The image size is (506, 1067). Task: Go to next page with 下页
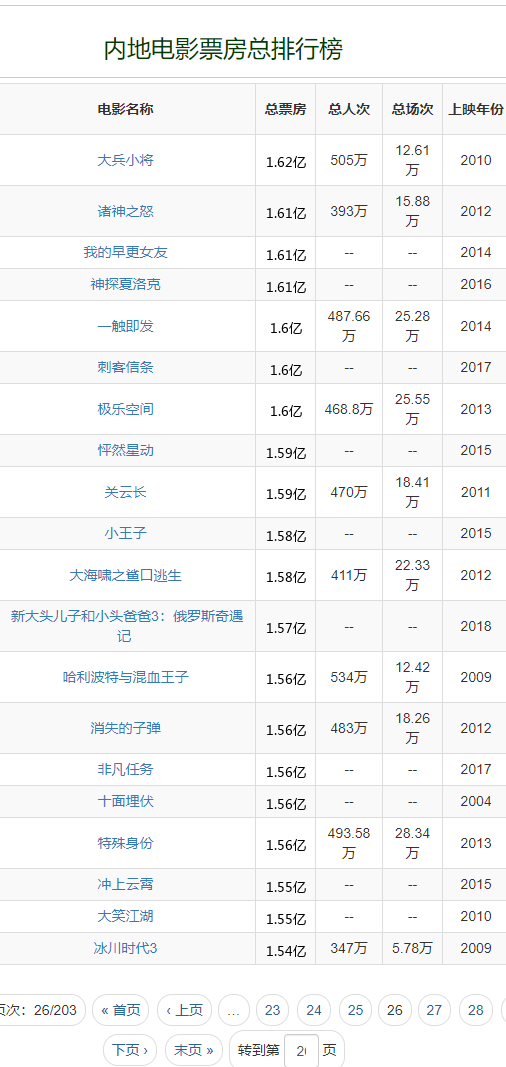pos(130,1049)
